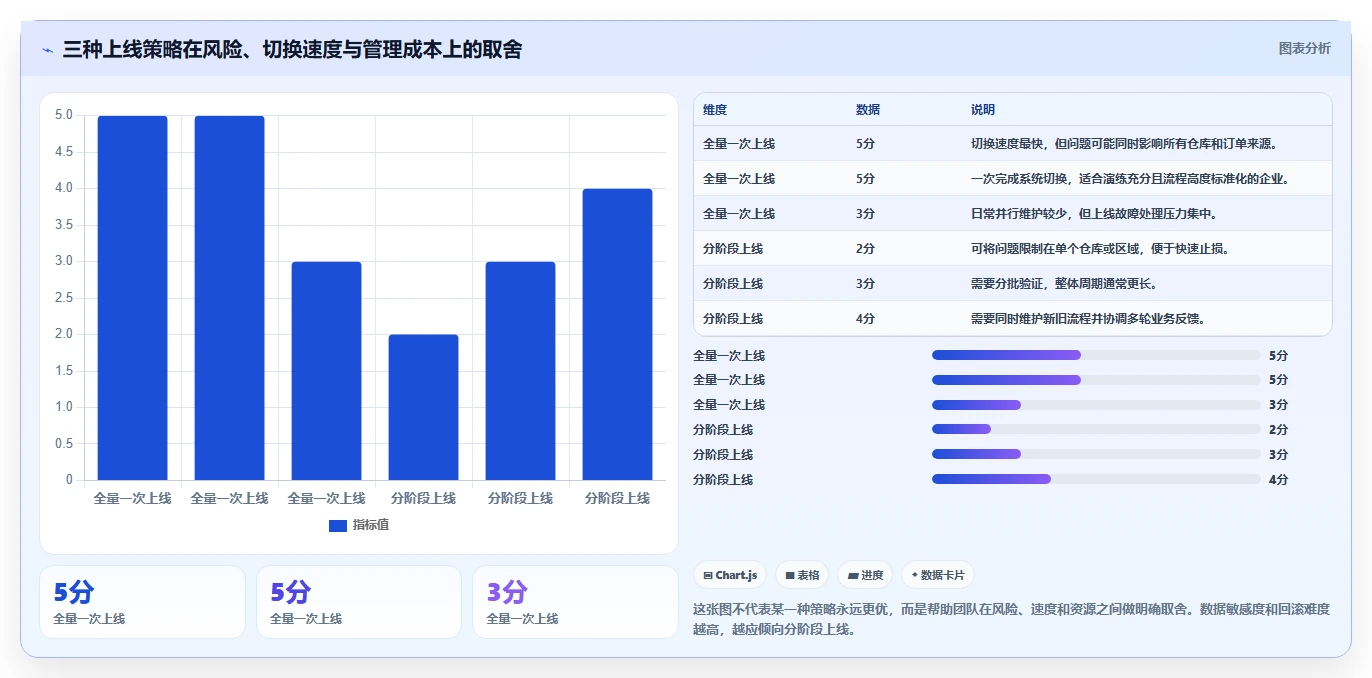This screenshot has width=1372, height=678.
Task: Click the description 可将问题限制在单个仓库或区域，便于快速止损
Action: (x=1100, y=249)
